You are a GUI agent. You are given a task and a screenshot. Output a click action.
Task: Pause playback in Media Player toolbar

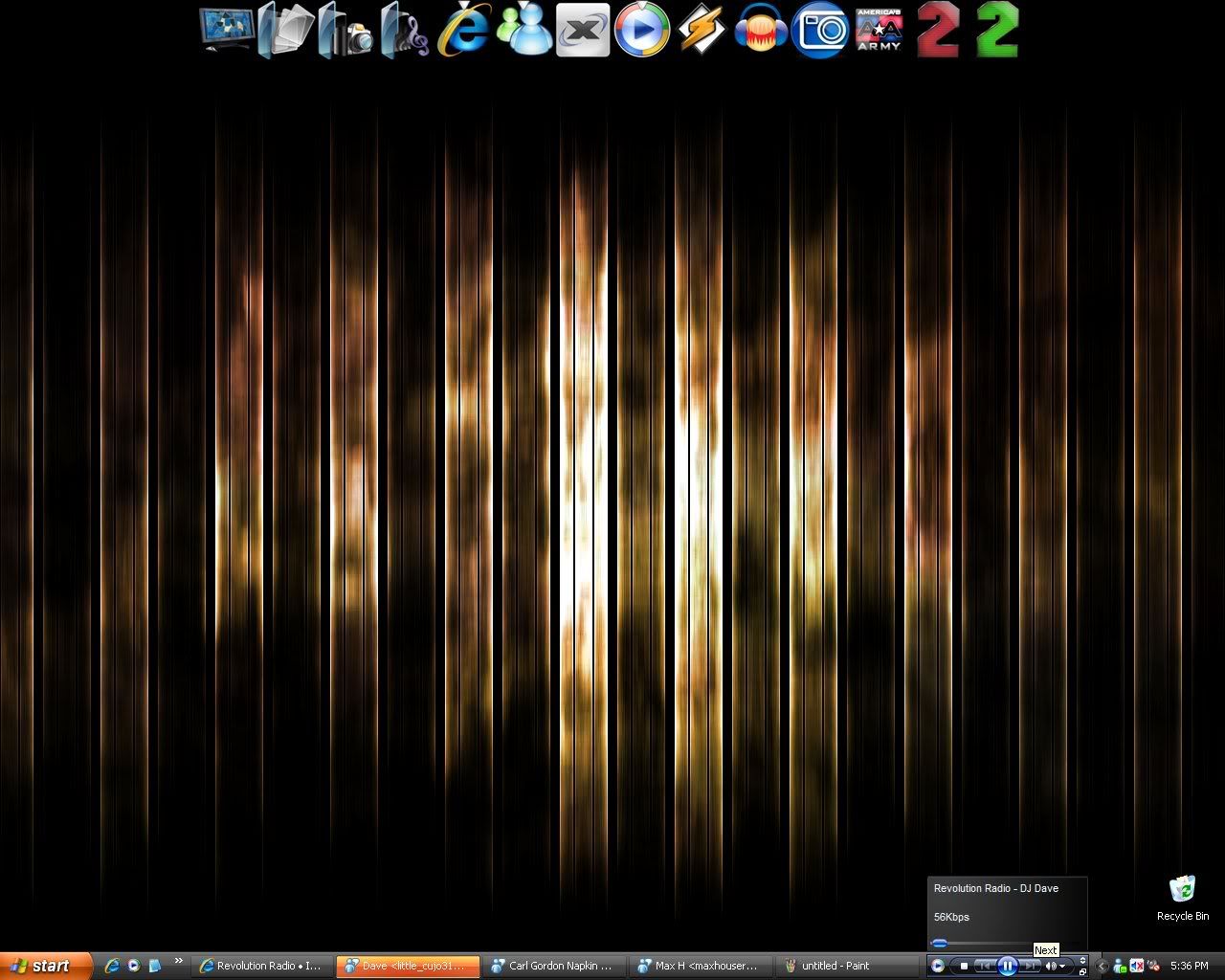[1007, 966]
